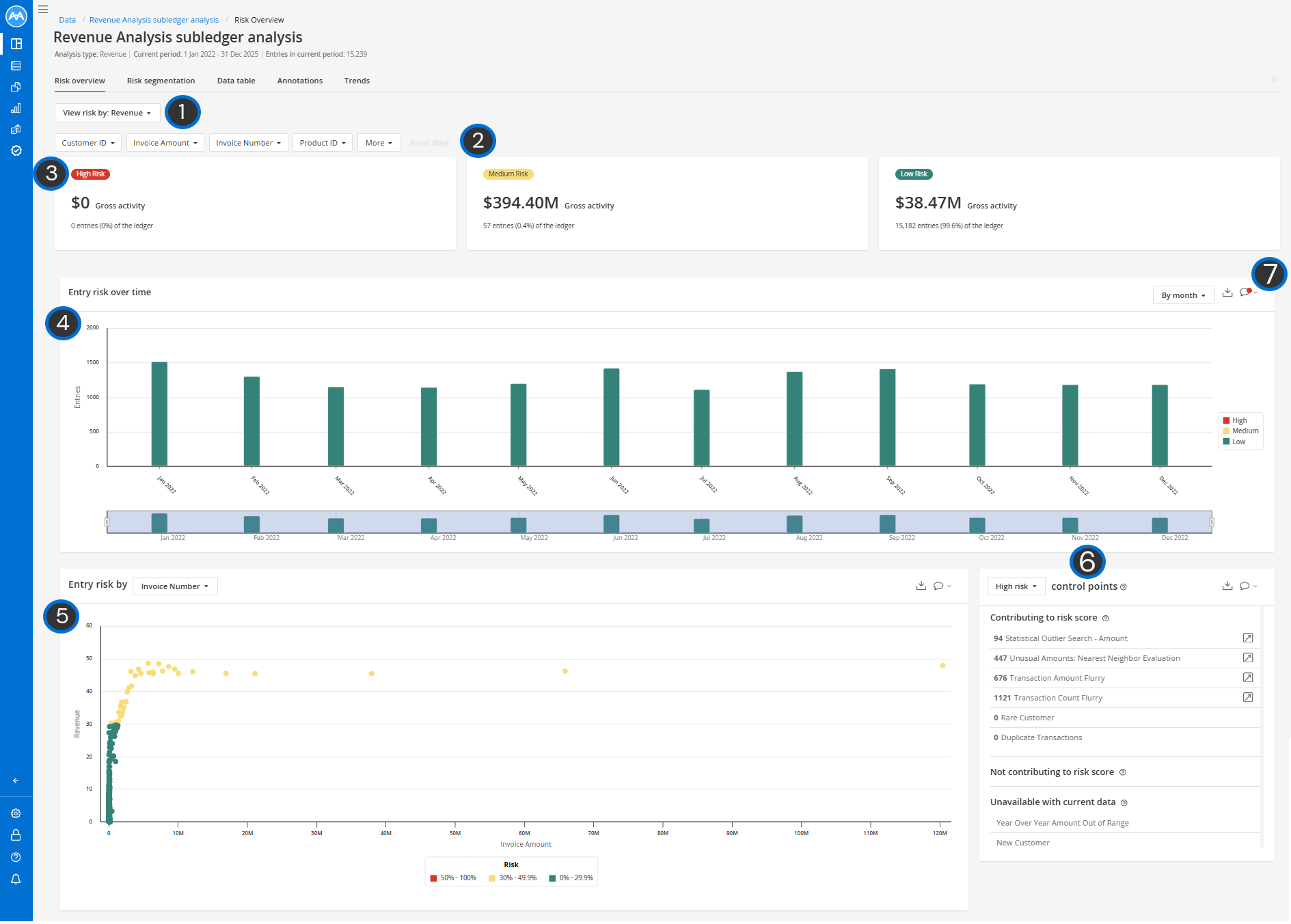The height and width of the screenshot is (924, 1291).
Task: Open the Trends tab
Action: [357, 81]
